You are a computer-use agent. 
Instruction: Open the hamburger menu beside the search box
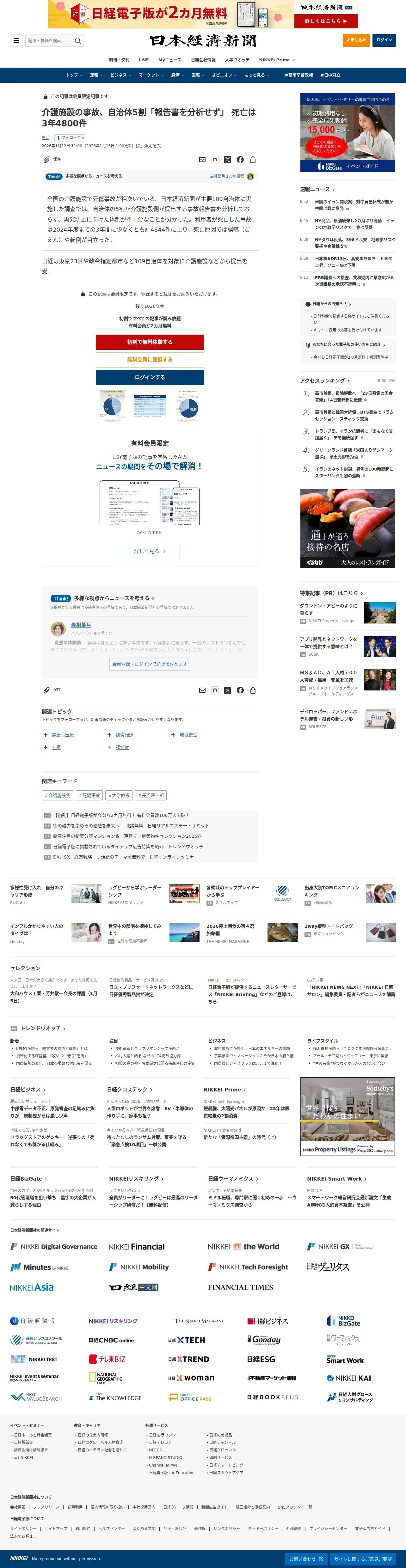(16, 41)
